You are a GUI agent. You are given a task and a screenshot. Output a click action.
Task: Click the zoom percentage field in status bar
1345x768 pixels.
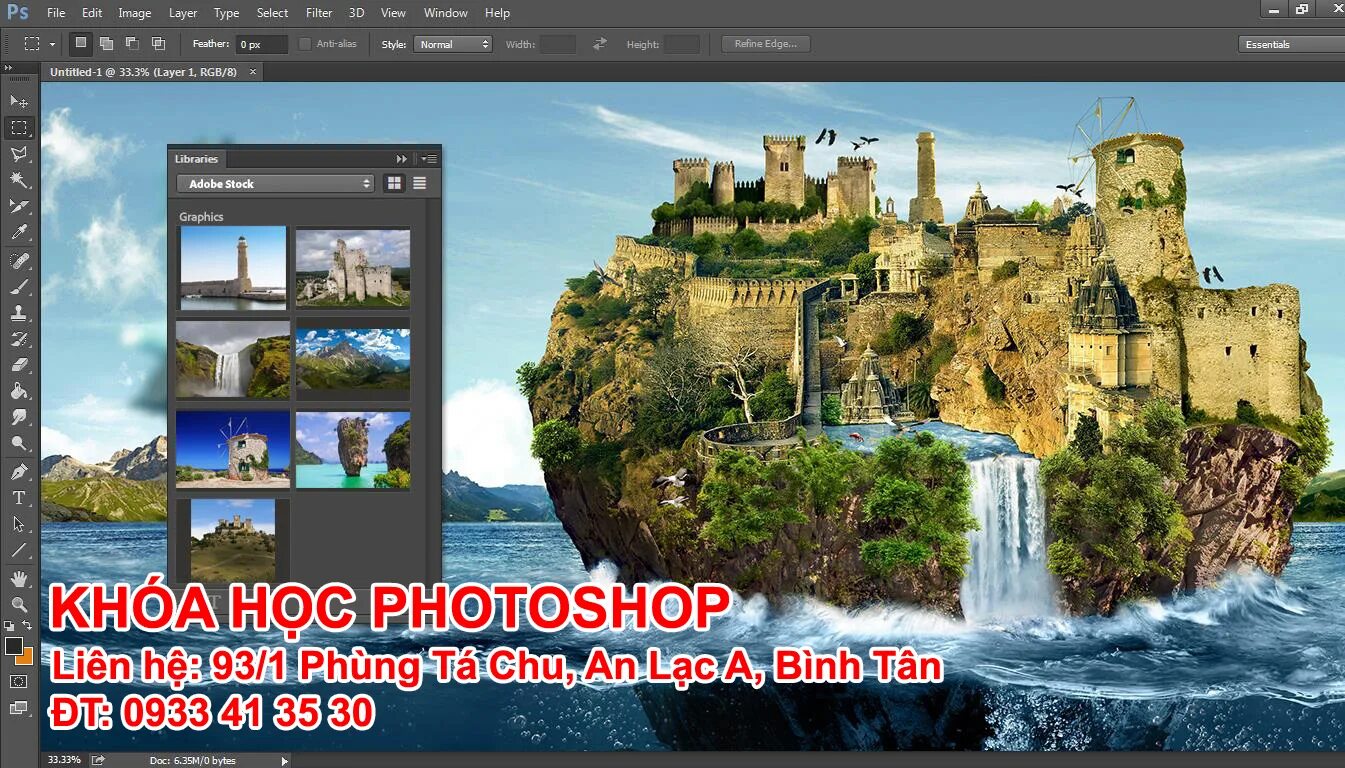click(x=64, y=760)
